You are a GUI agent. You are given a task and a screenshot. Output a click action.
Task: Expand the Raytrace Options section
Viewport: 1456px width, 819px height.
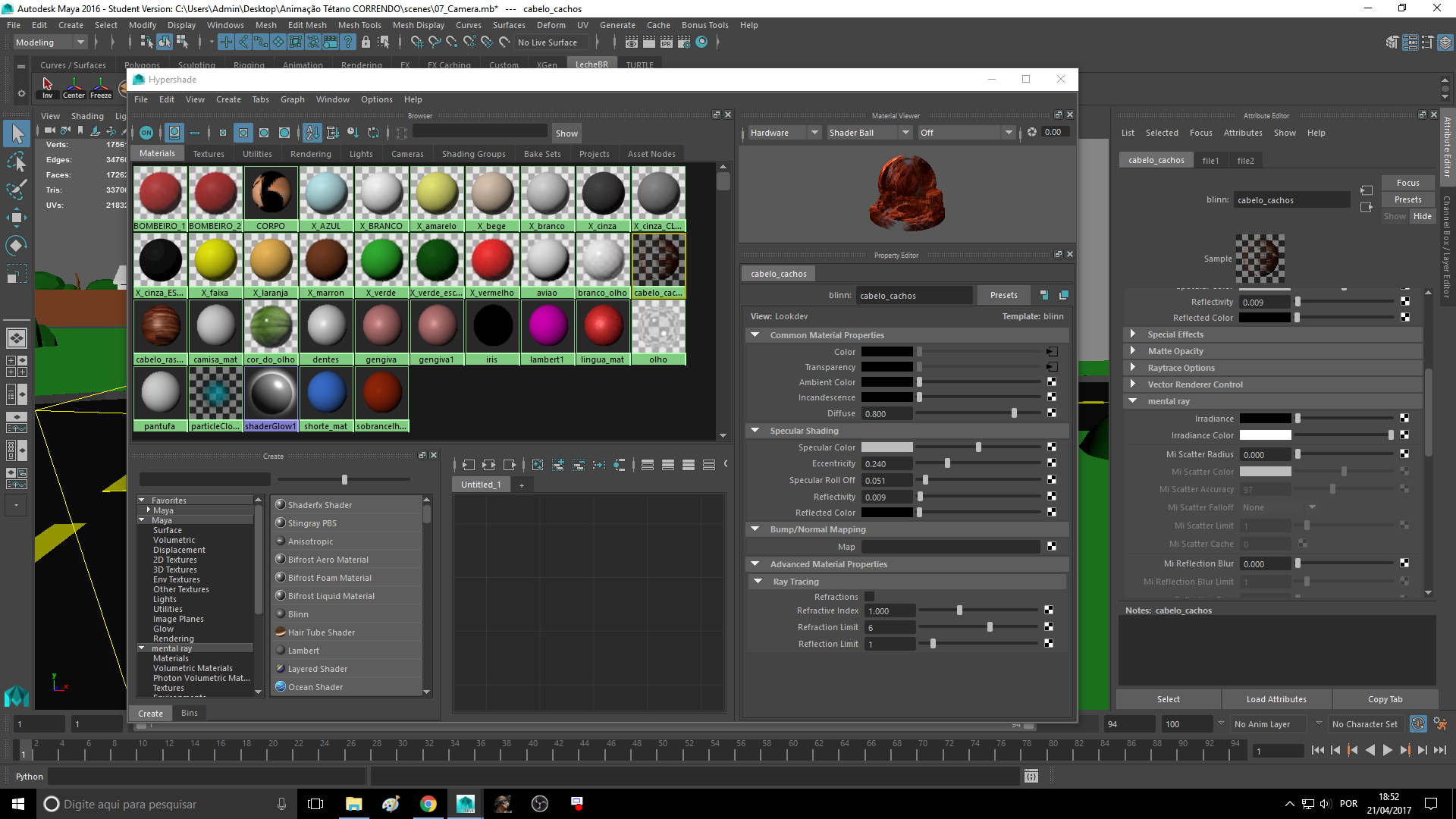(x=1133, y=368)
